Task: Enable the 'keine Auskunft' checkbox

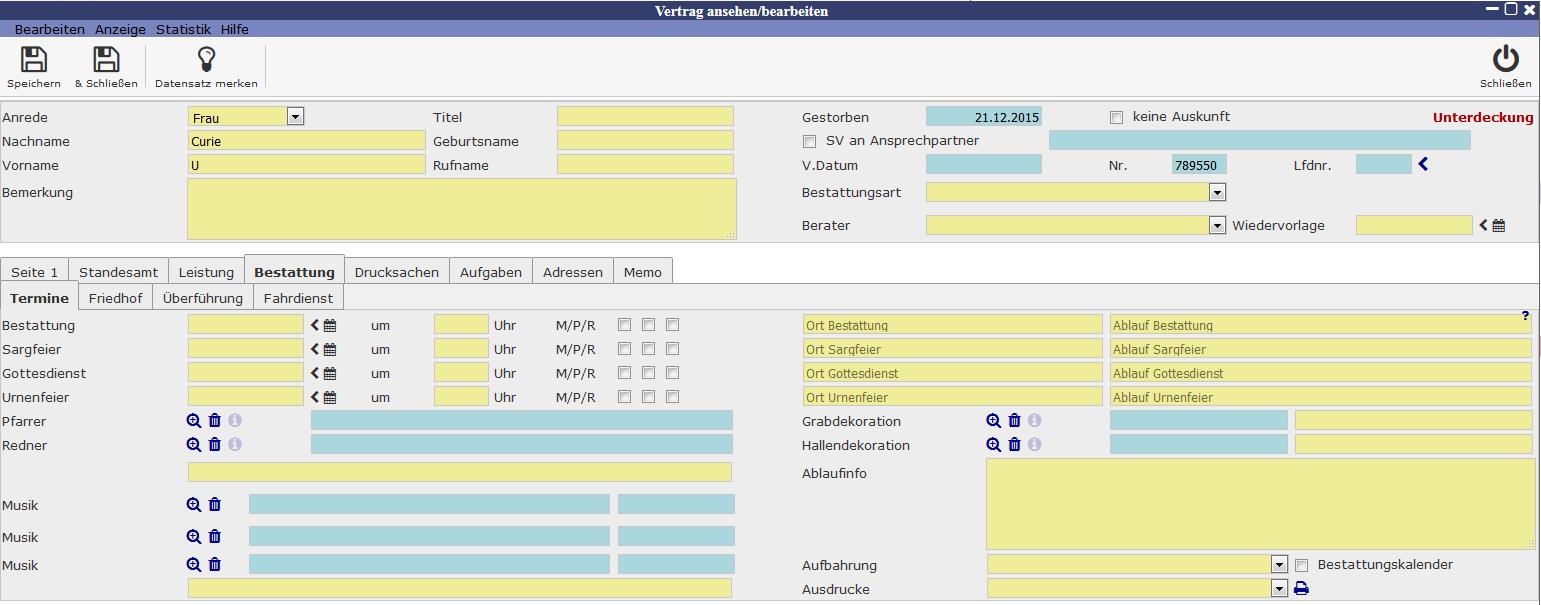Action: coord(1116,118)
